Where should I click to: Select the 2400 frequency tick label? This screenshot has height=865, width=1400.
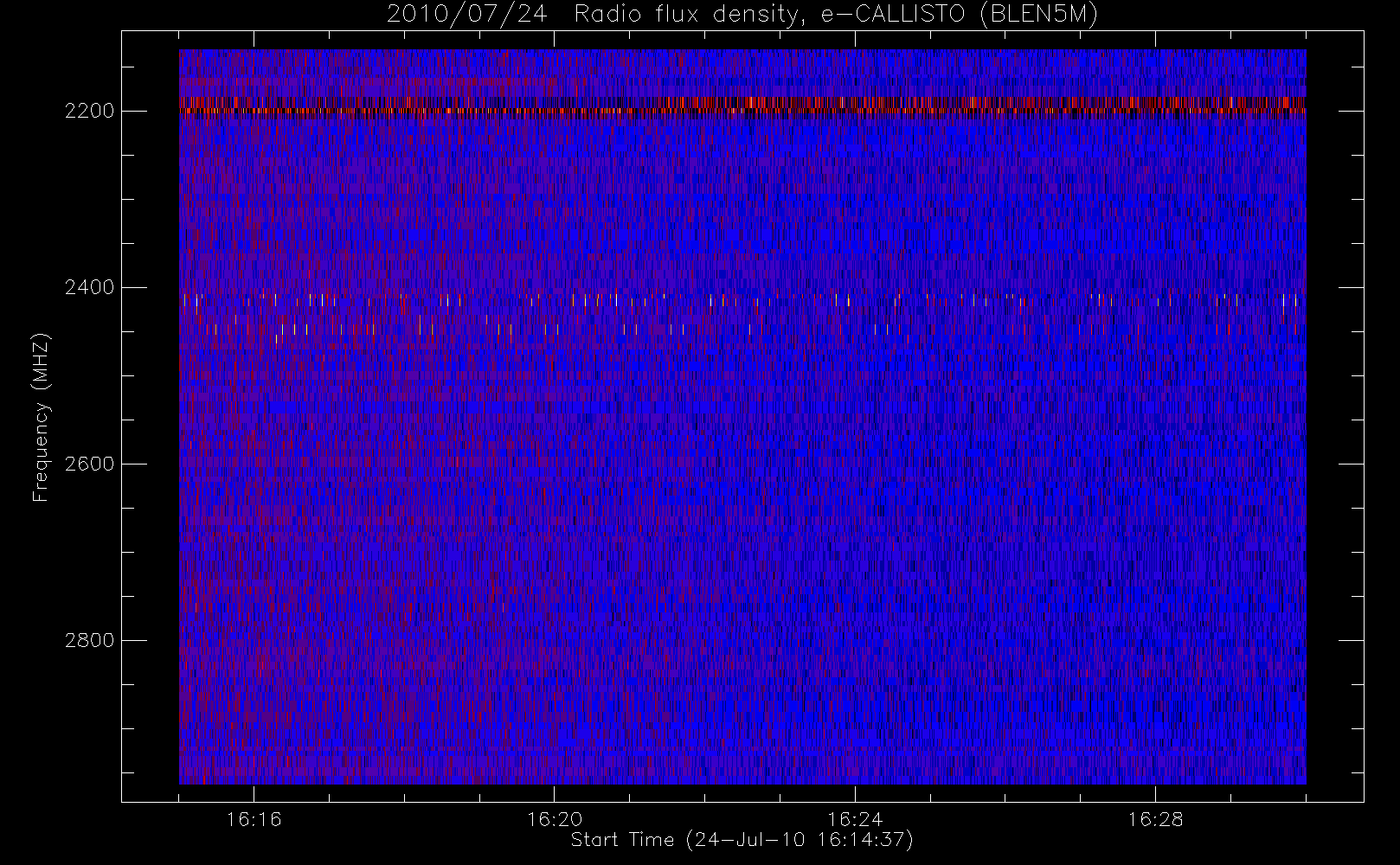tap(90, 288)
